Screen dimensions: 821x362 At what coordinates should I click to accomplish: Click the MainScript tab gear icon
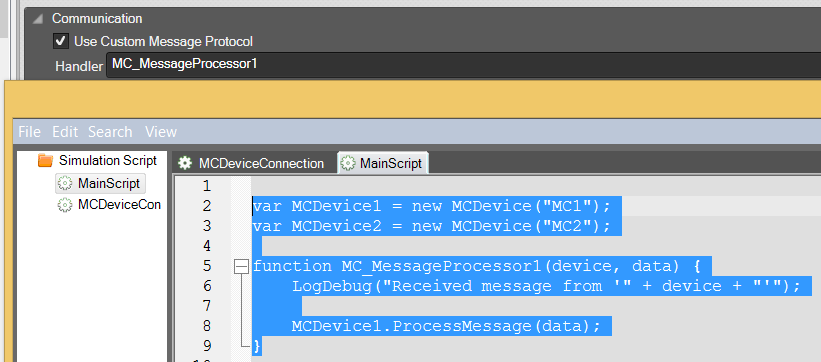[x=347, y=163]
